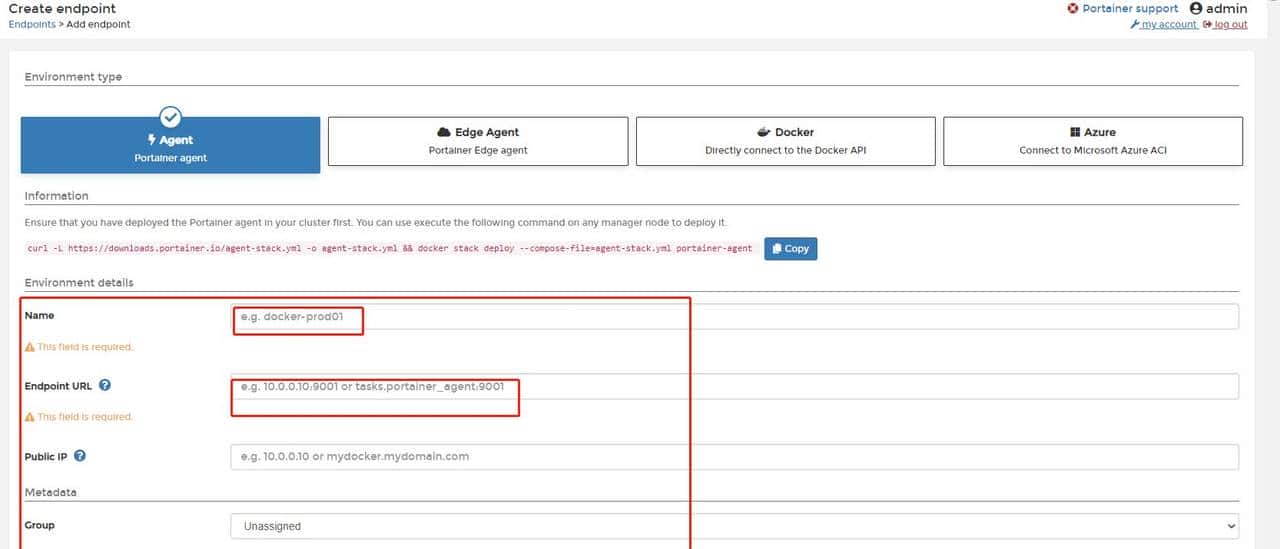Click the Environment details heading
This screenshot has height=549, width=1280.
79,283
